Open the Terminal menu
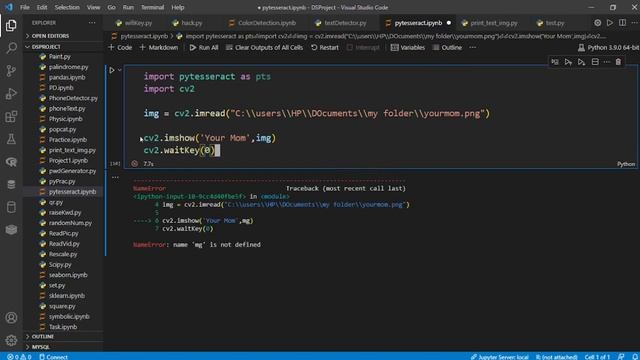640x360 pixels. point(152,7)
